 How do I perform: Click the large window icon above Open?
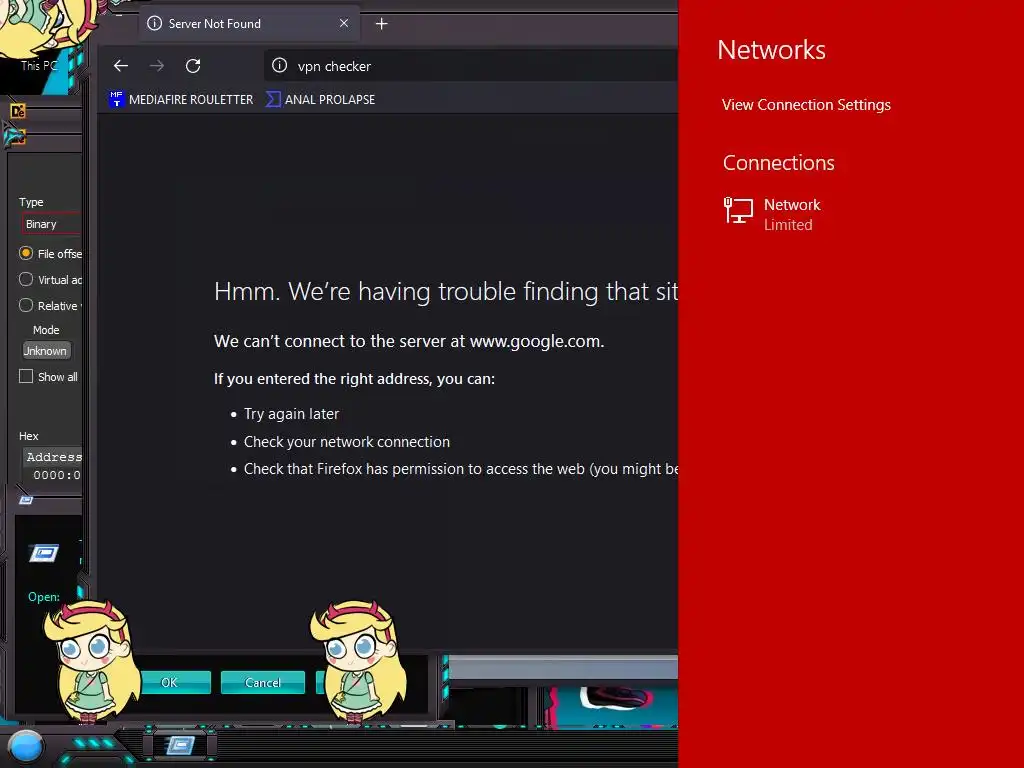44,553
